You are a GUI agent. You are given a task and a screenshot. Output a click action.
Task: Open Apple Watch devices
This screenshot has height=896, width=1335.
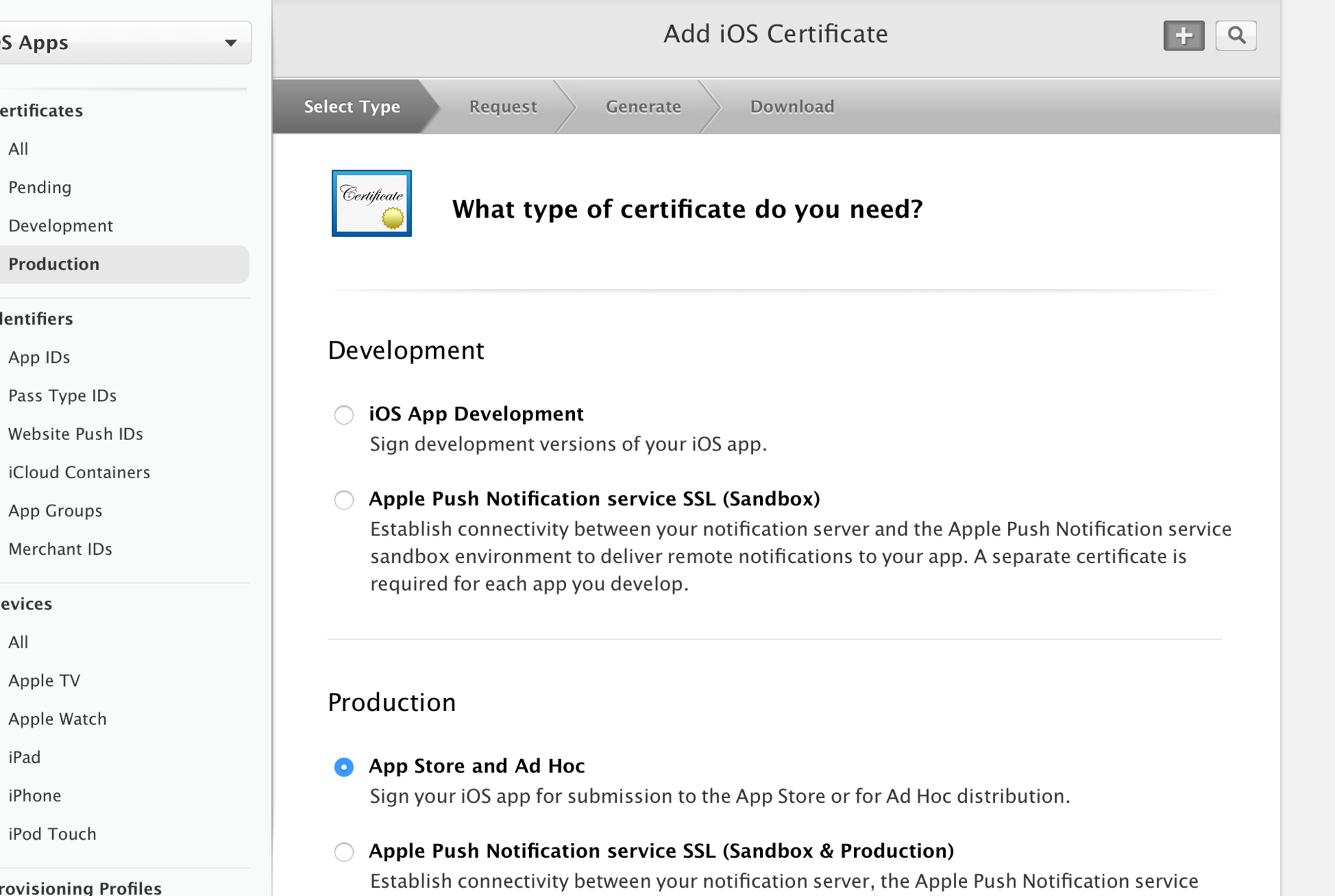57,719
